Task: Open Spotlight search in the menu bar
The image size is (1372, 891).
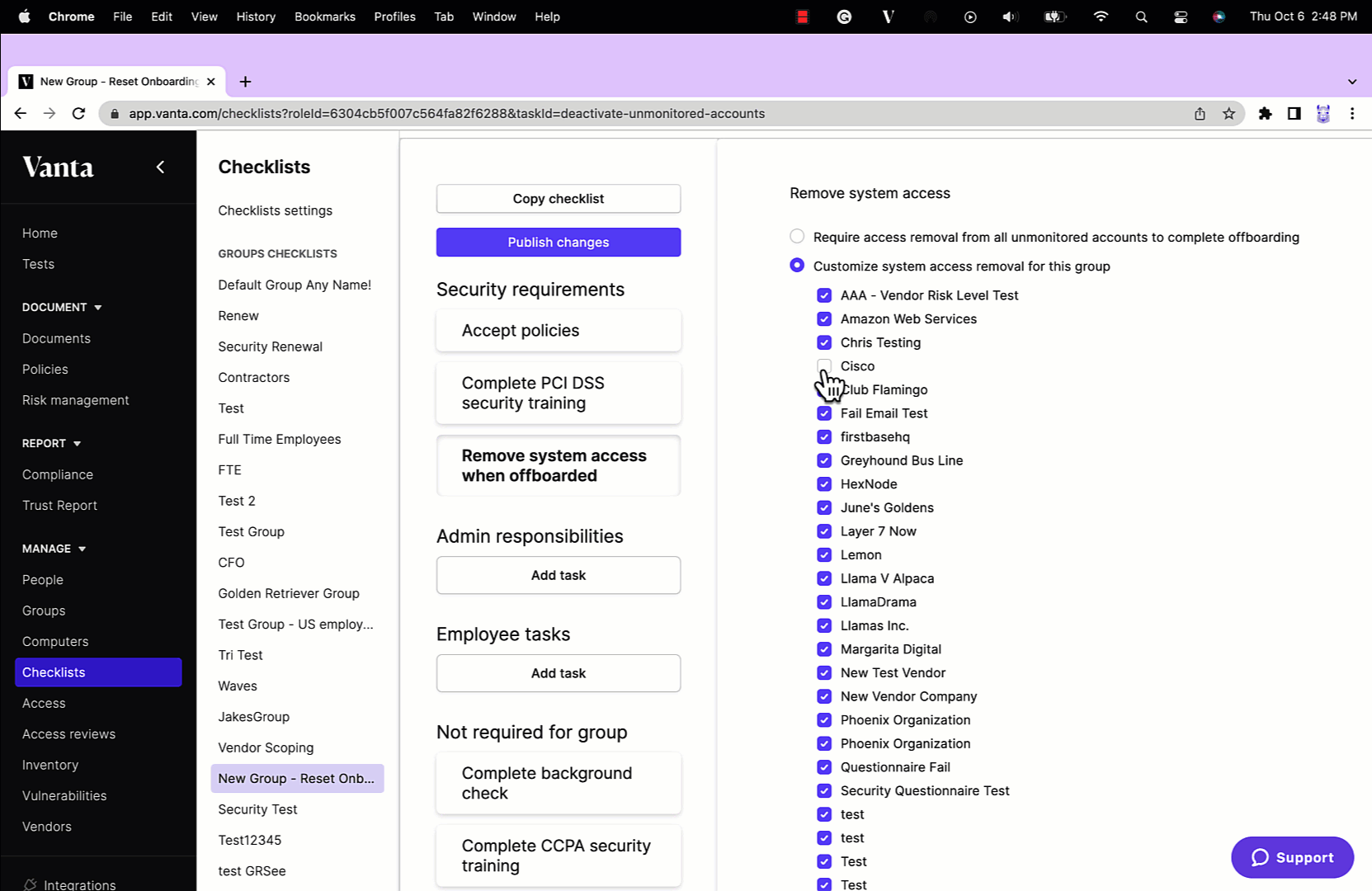Action: click(x=1141, y=16)
